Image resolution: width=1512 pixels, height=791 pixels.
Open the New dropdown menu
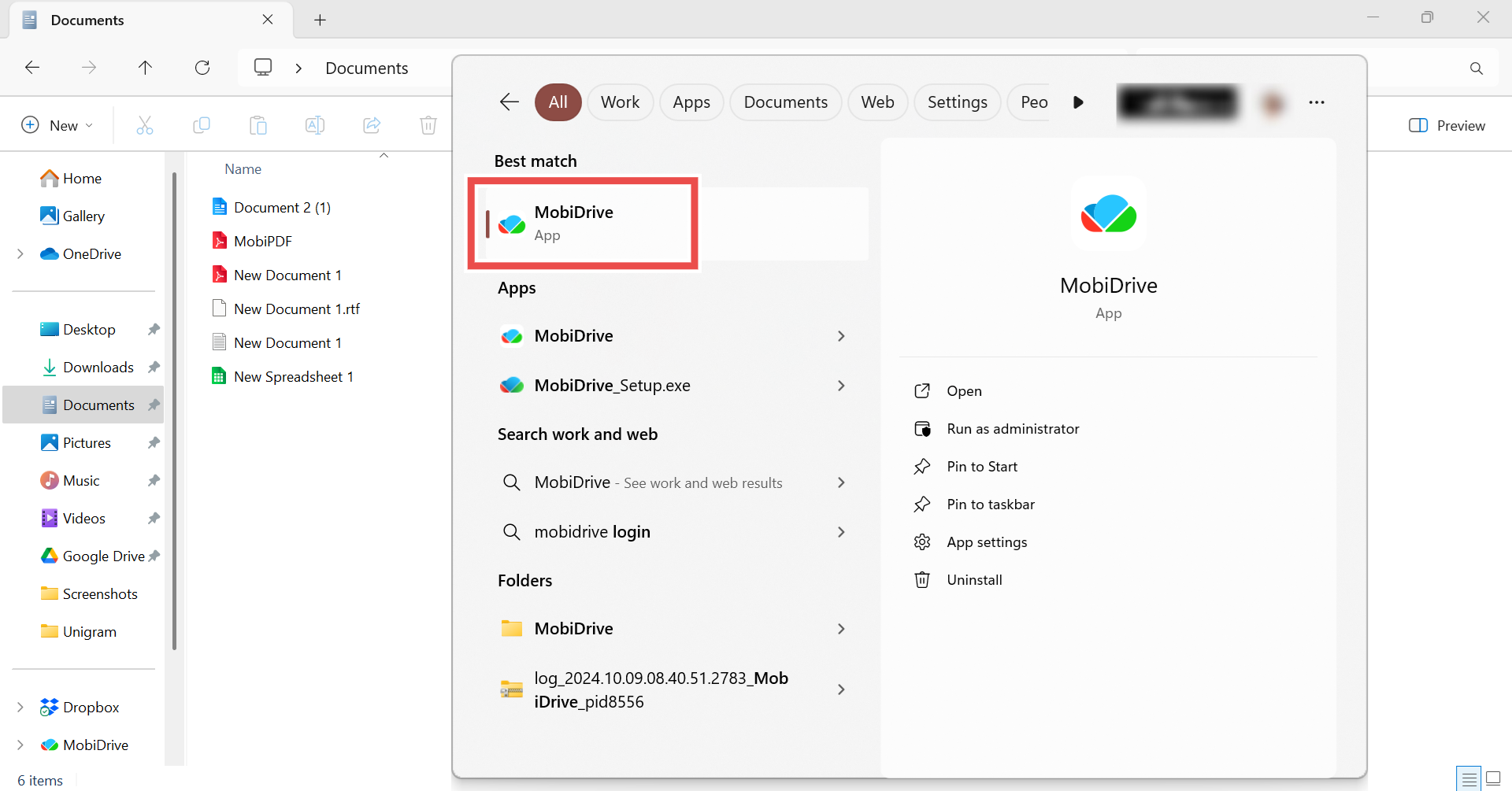point(57,126)
